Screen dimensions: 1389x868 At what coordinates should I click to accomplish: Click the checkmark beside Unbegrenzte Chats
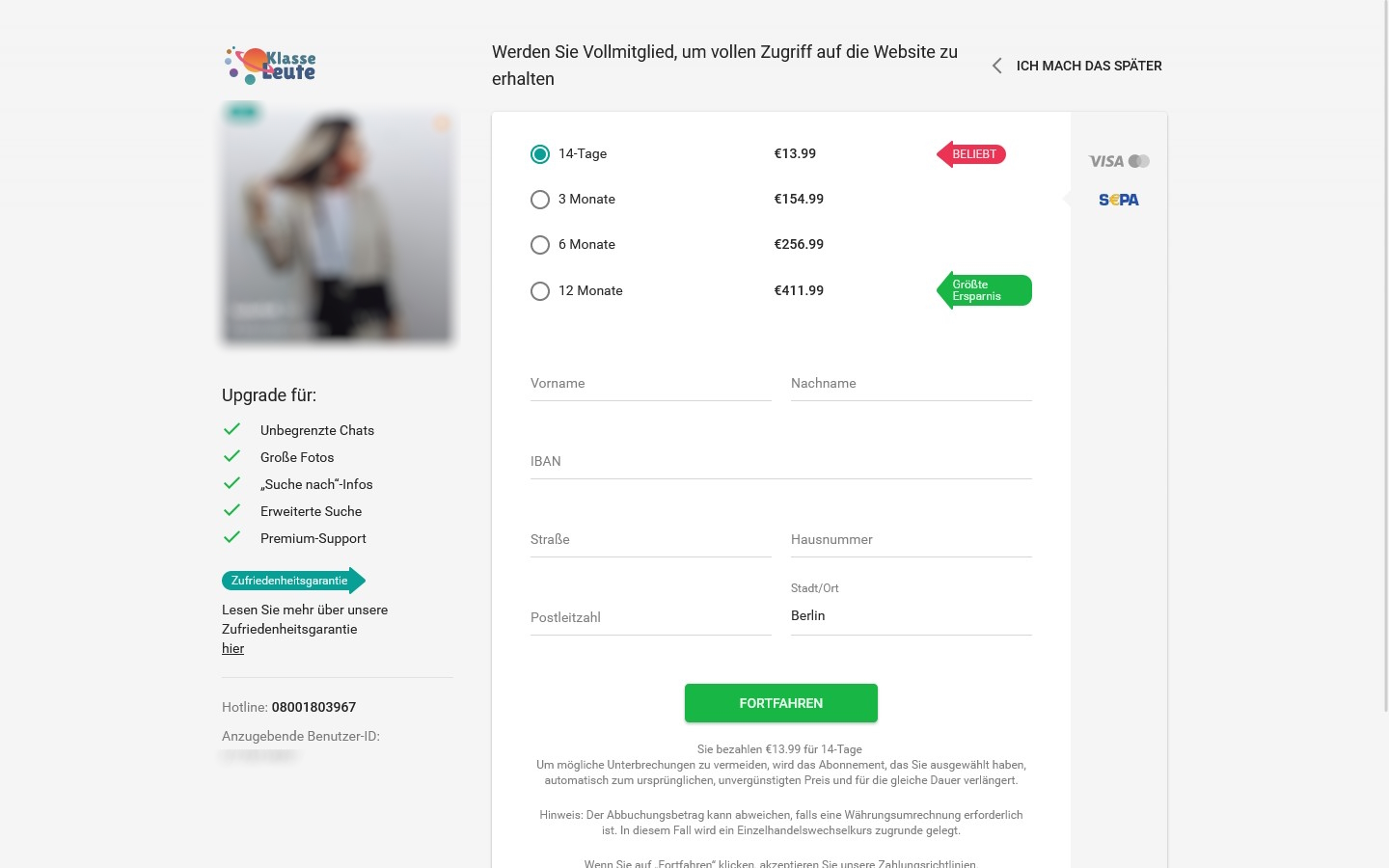[231, 429]
